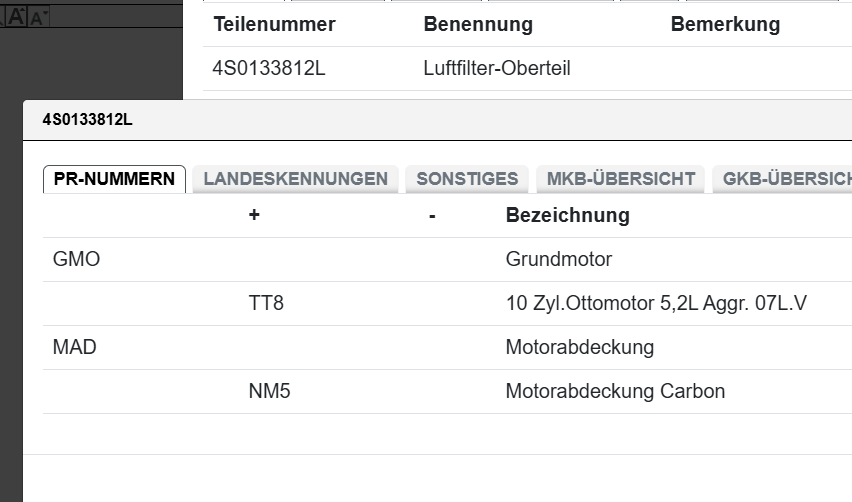Click the 10 Zyl.Ottomotor 5,2L description
Viewport: 852px width, 502px height.
[656, 304]
